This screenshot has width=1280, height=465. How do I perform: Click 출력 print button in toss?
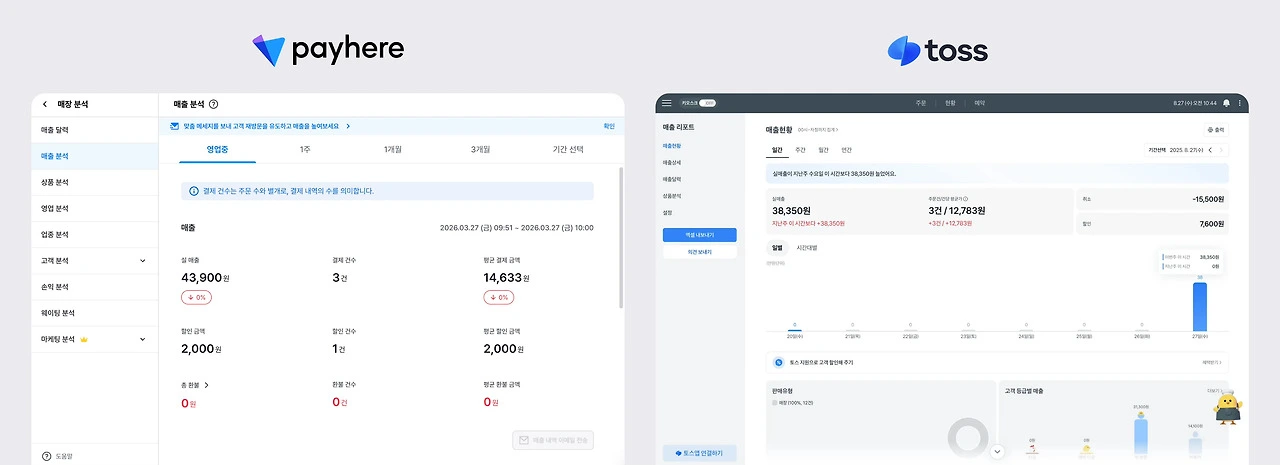1216,130
